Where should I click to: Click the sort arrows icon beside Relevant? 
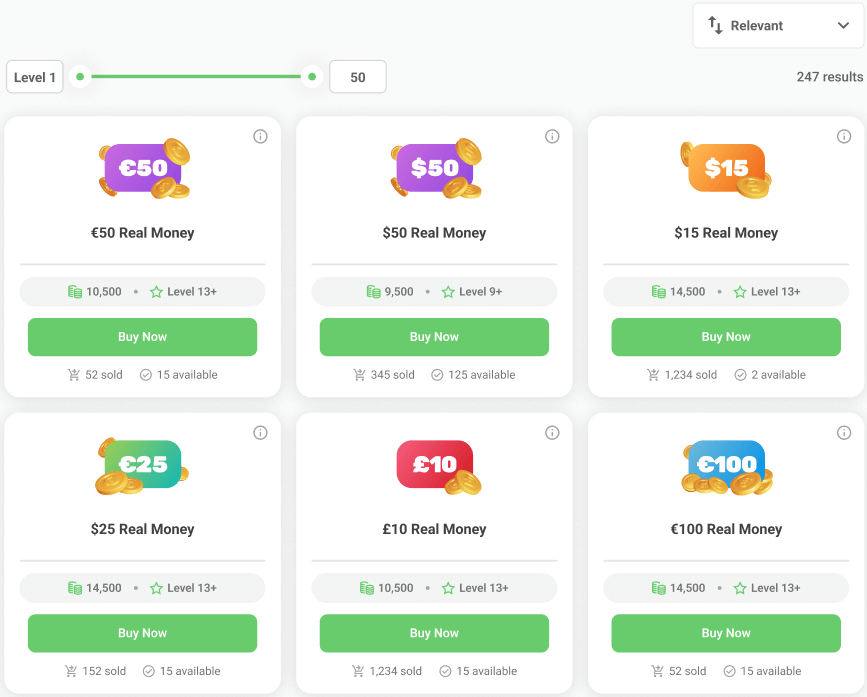(x=715, y=25)
